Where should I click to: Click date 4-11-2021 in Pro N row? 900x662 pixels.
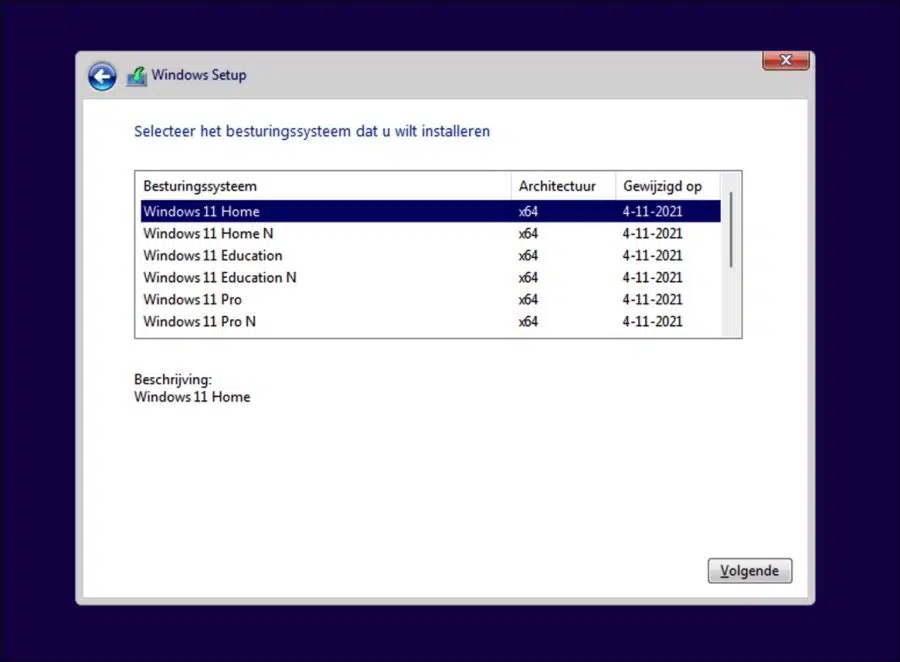(x=653, y=322)
